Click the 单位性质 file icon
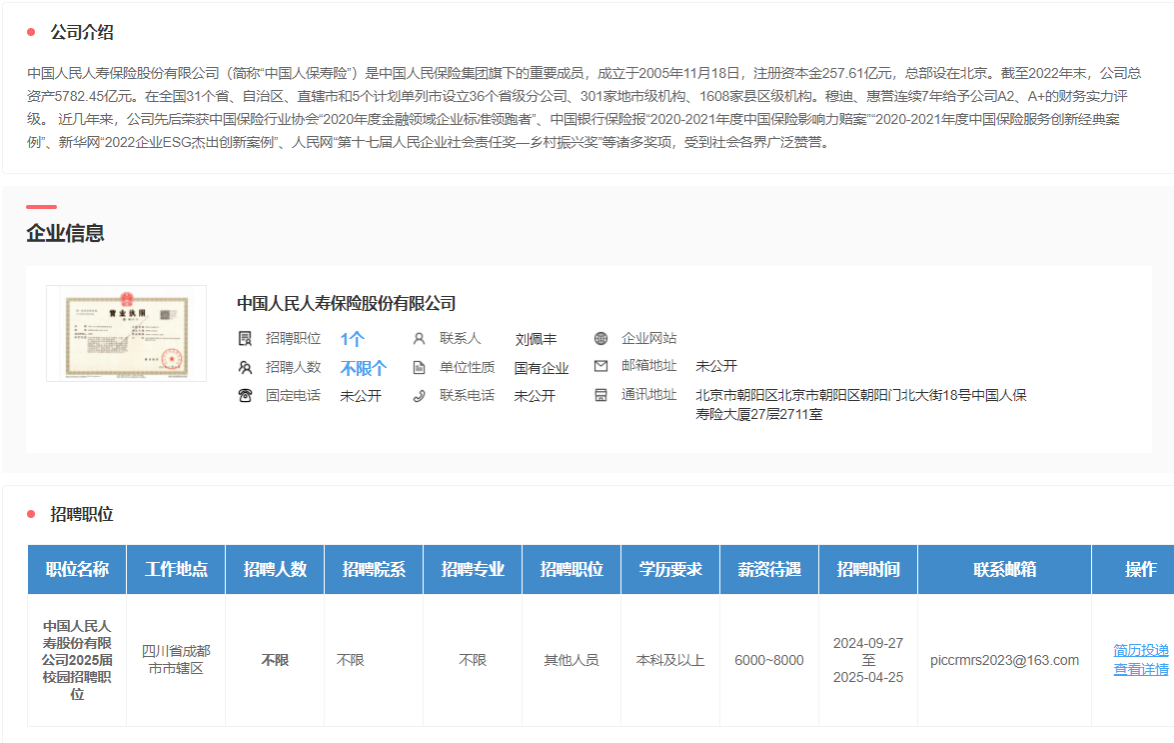Screen dimensions: 1174x743 (x=419, y=367)
